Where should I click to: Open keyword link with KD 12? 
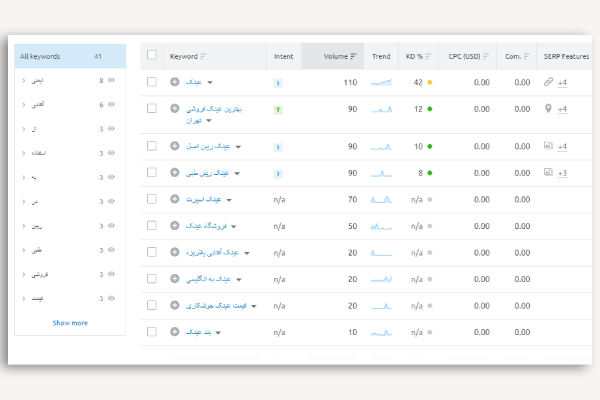[214, 114]
